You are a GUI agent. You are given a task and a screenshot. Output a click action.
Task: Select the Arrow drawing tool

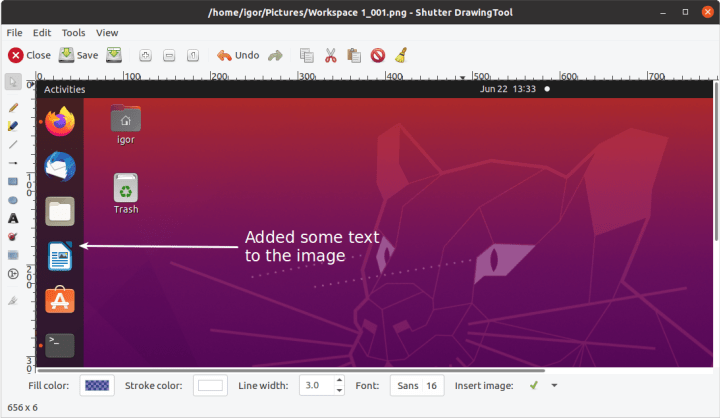click(13, 163)
